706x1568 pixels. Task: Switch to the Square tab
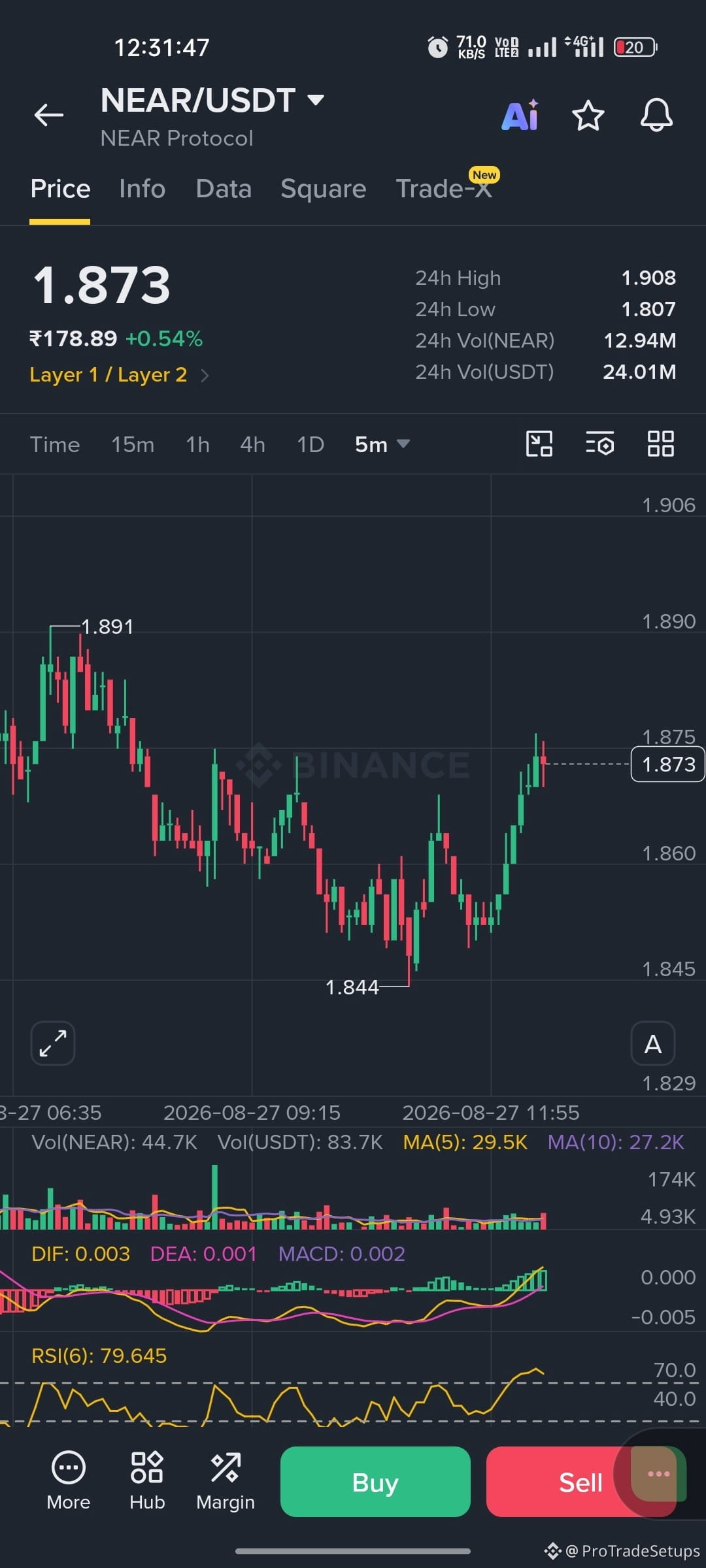pos(324,189)
